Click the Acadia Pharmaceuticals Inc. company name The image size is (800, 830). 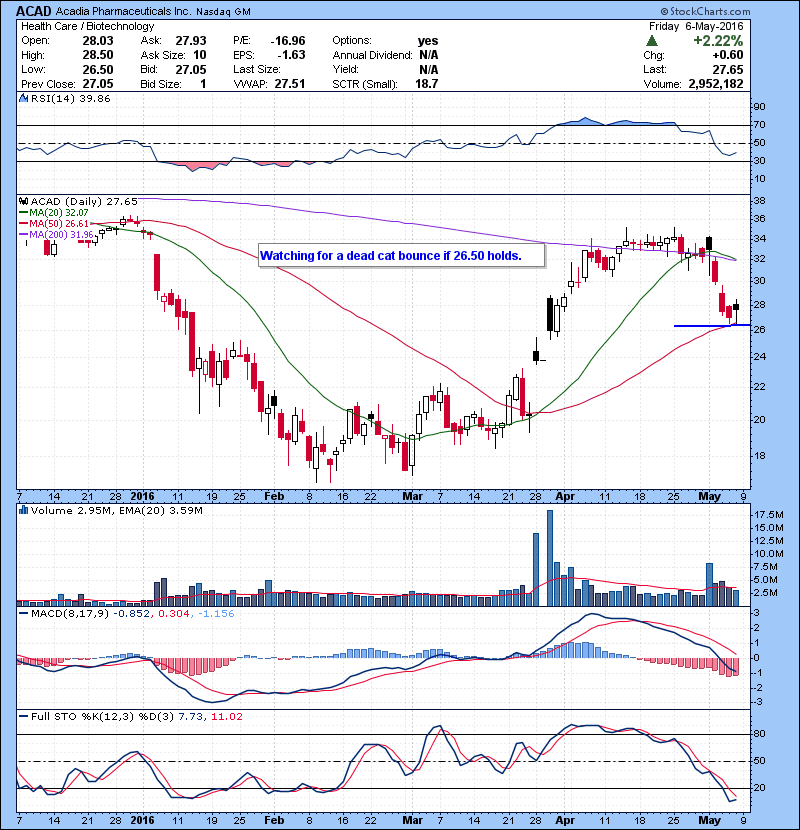123,12
